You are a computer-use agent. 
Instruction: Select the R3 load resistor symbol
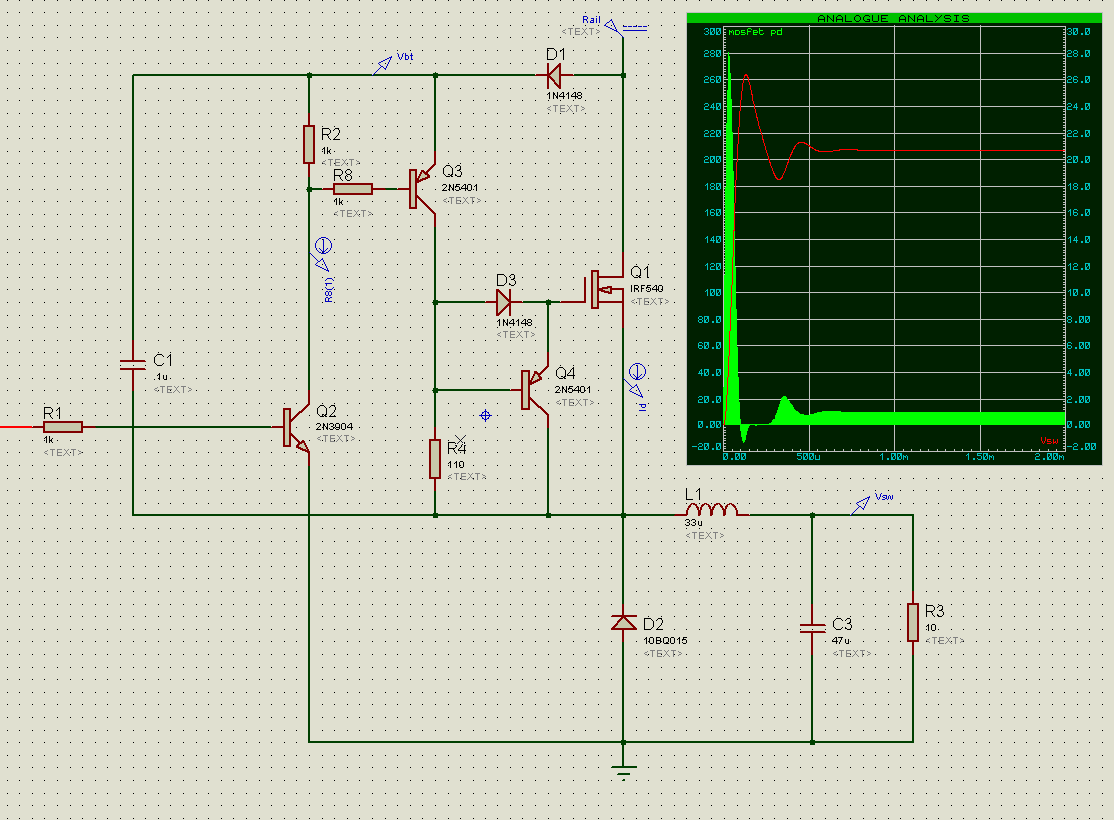click(x=913, y=622)
